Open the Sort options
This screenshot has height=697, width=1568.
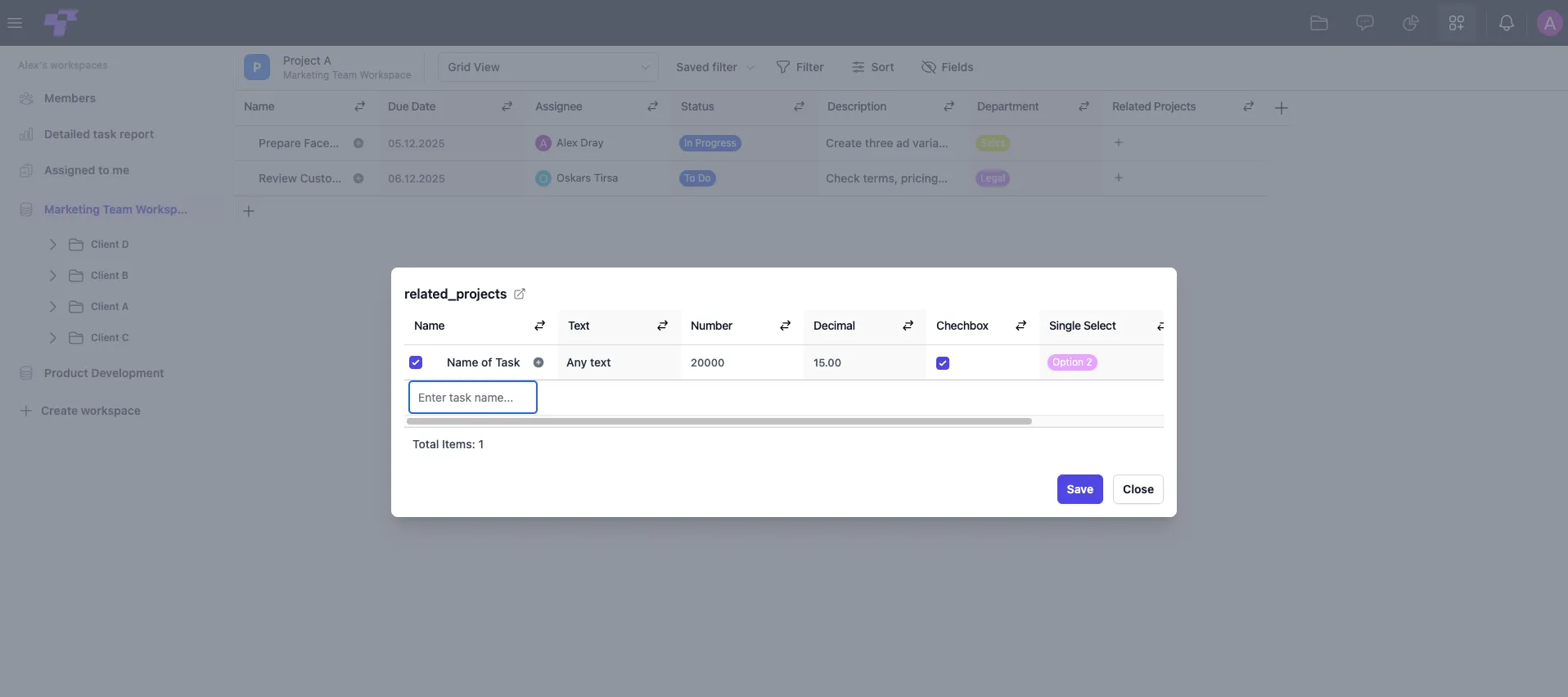point(872,67)
